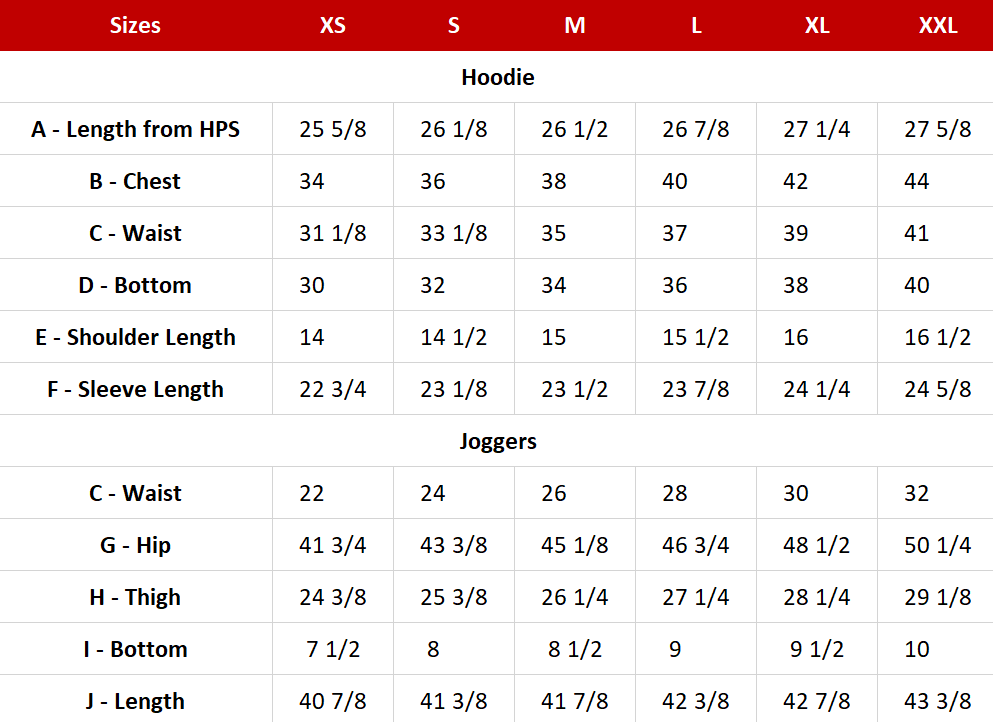
Task: Select the 29 1/8 thigh measurement
Action: (x=937, y=597)
